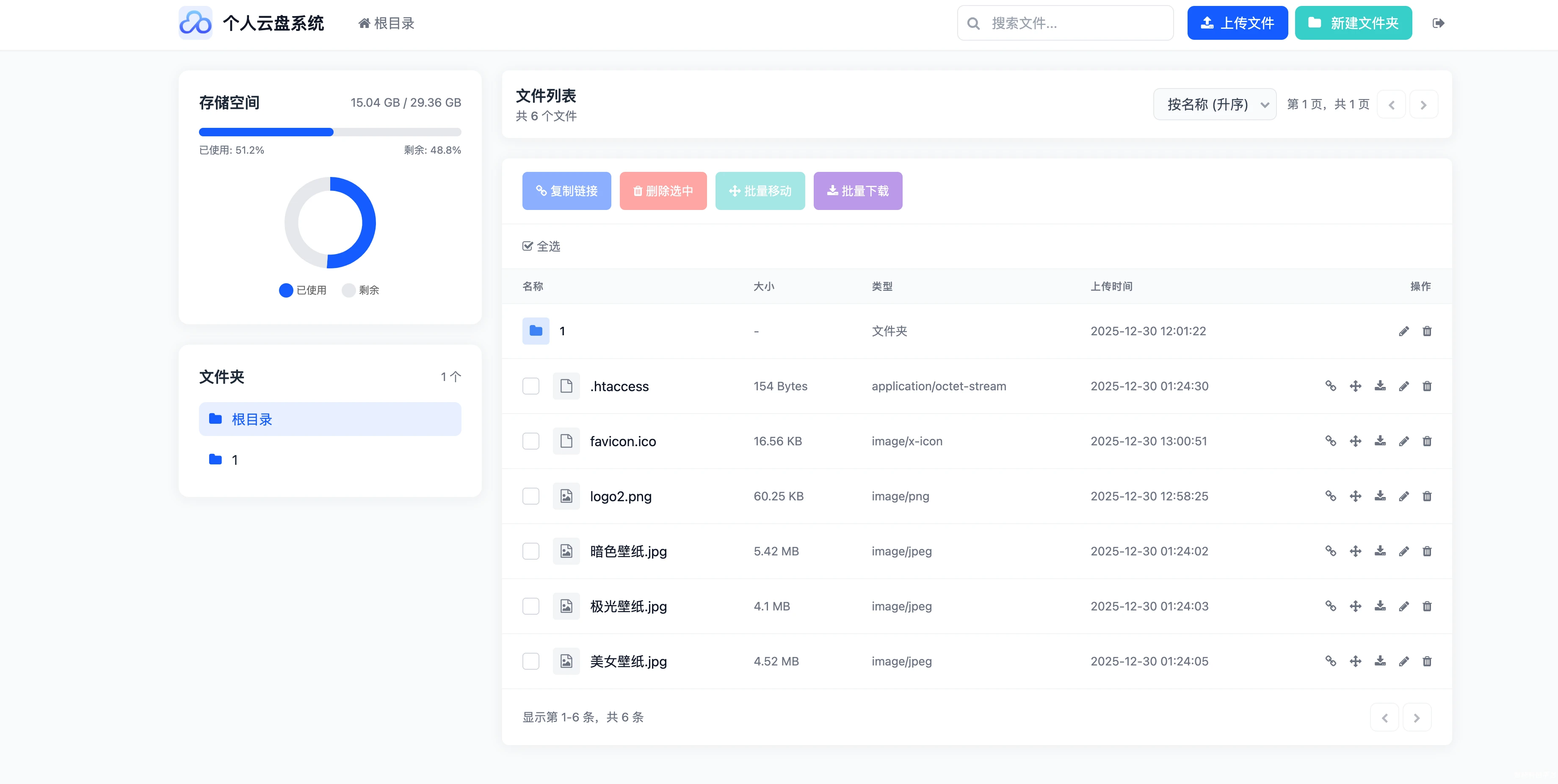The width and height of the screenshot is (1558, 784).
Task: Click the 上传文件 button
Action: click(1238, 22)
